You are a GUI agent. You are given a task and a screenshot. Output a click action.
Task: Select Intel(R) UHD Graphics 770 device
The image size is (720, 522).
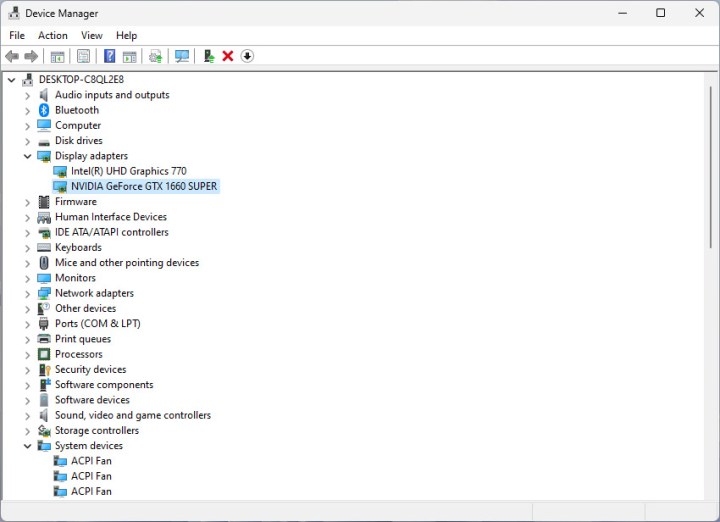128,171
